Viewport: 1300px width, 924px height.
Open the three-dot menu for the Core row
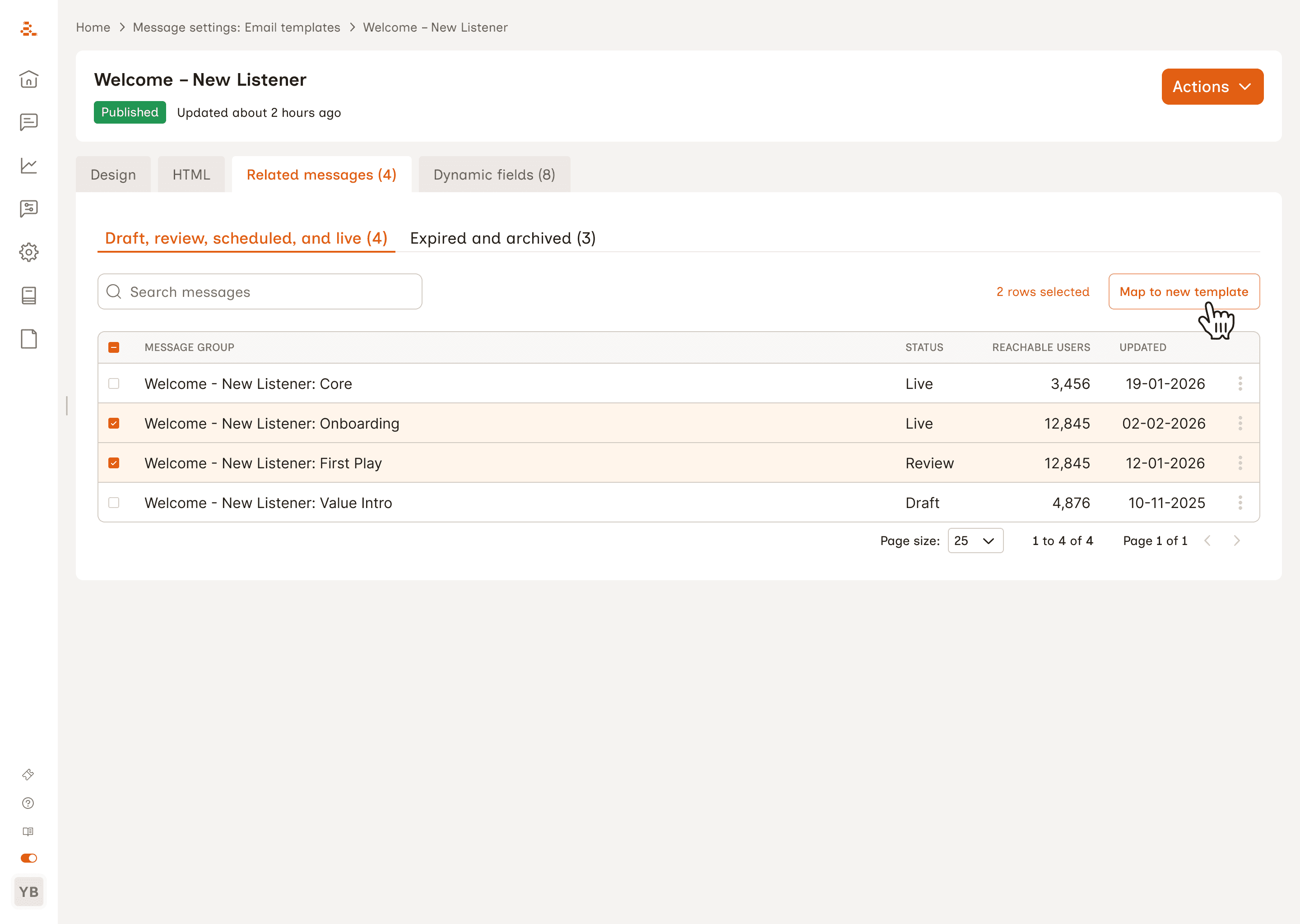1240,383
